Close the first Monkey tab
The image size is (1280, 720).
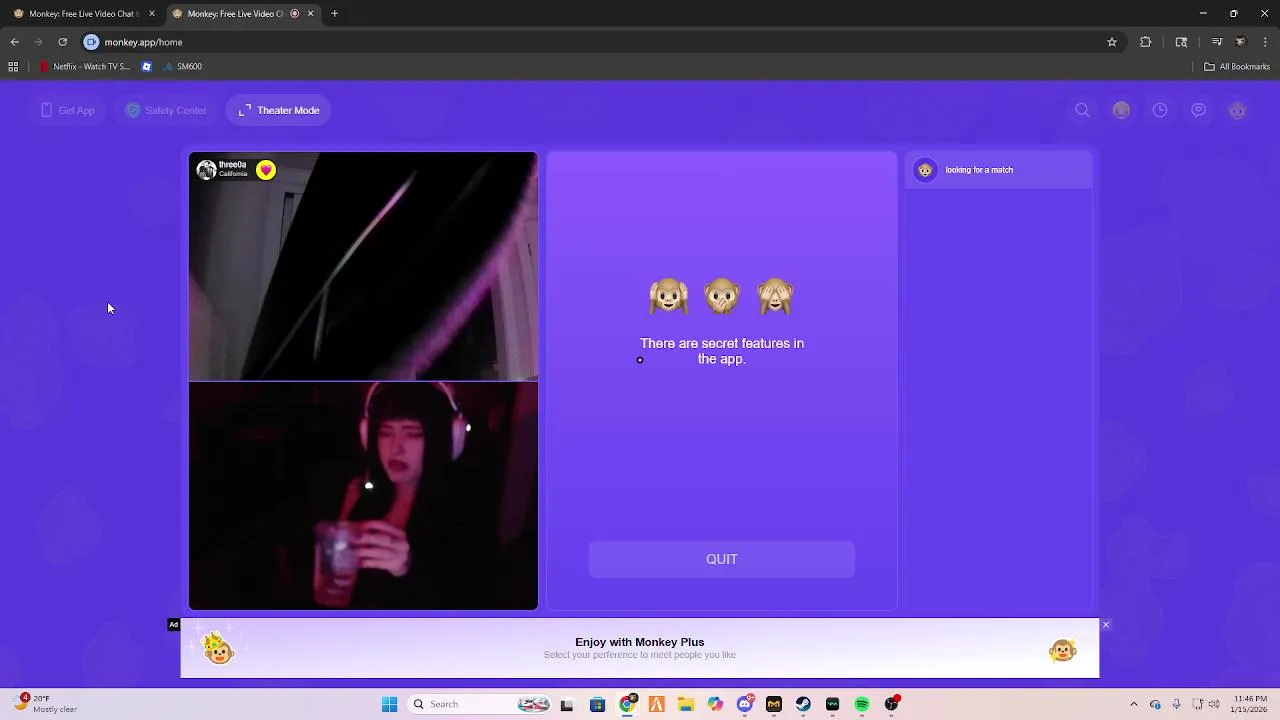tap(152, 14)
